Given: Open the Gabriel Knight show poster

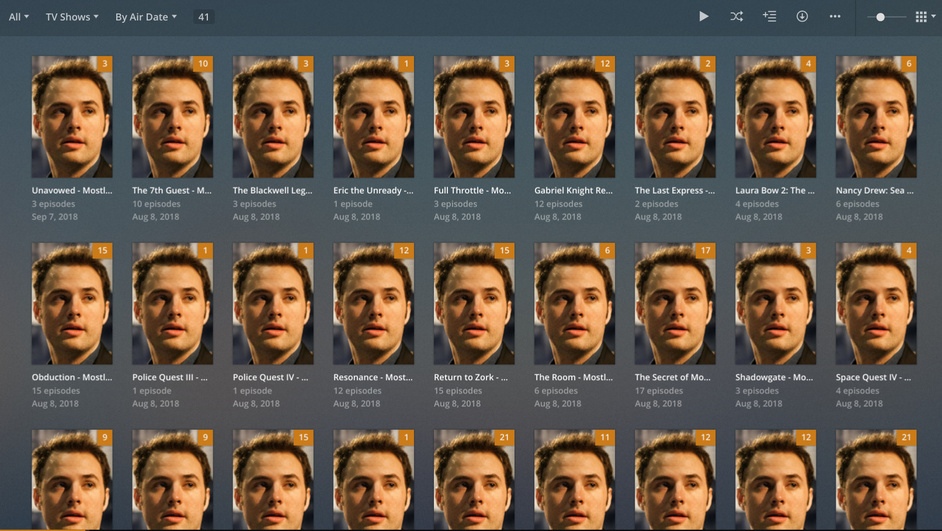Looking at the screenshot, I should (x=574, y=117).
